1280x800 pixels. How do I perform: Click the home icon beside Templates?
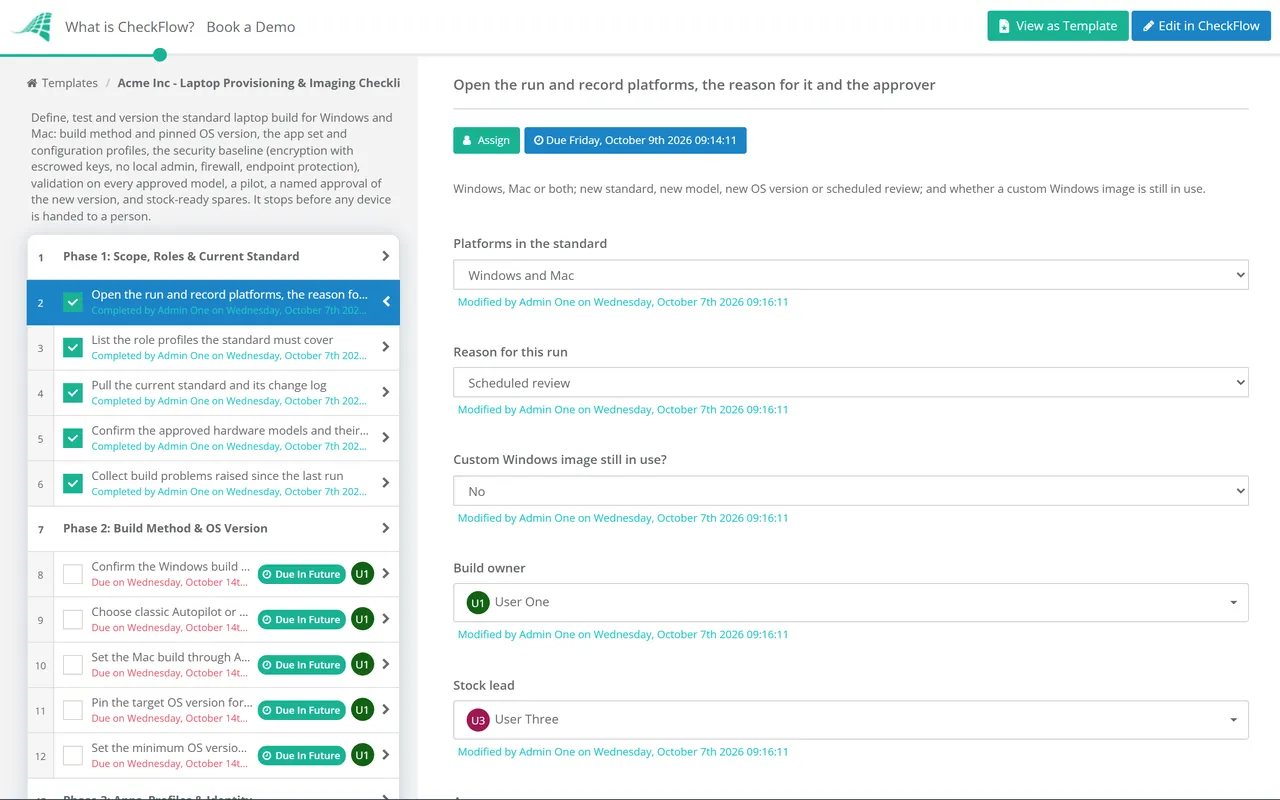point(32,83)
